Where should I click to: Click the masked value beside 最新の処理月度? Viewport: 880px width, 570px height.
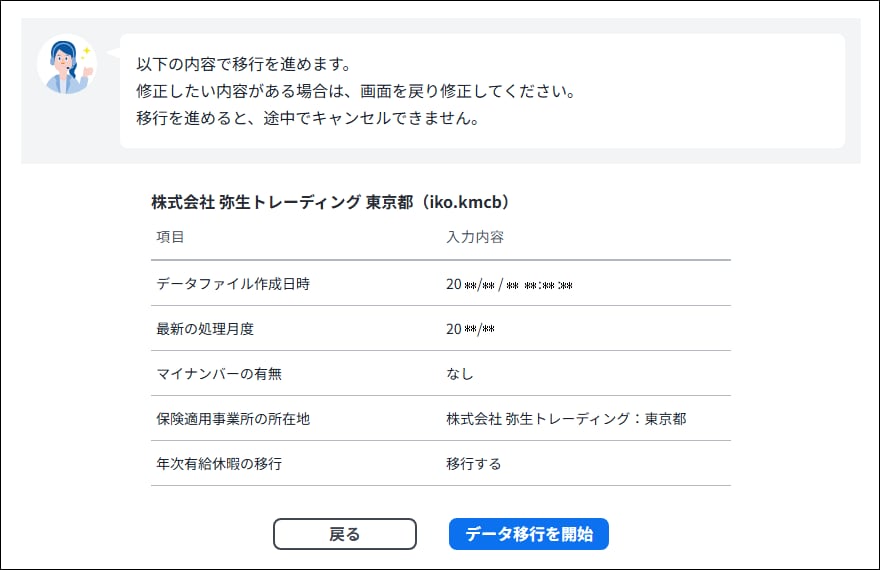coord(470,329)
